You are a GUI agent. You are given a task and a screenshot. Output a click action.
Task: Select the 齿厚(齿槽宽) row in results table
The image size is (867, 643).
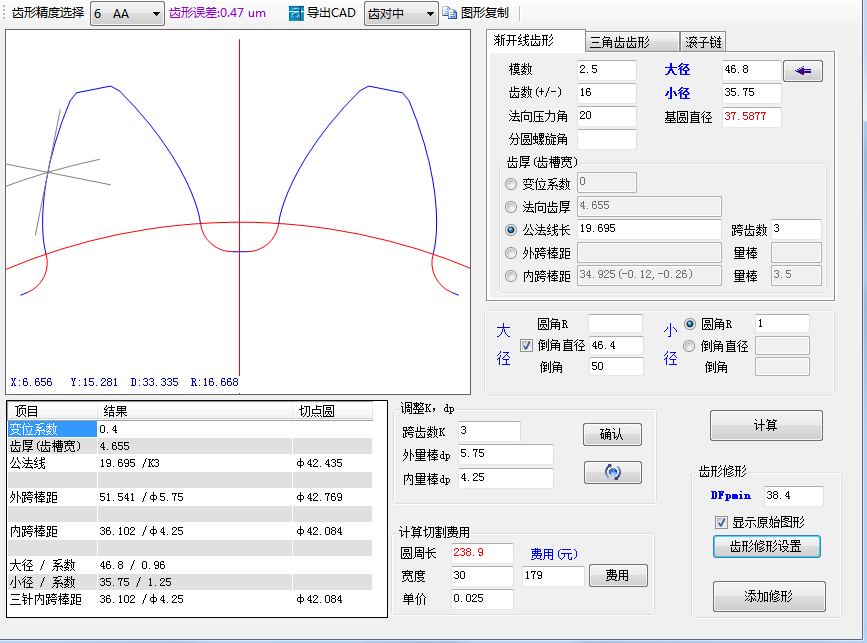(x=190, y=446)
